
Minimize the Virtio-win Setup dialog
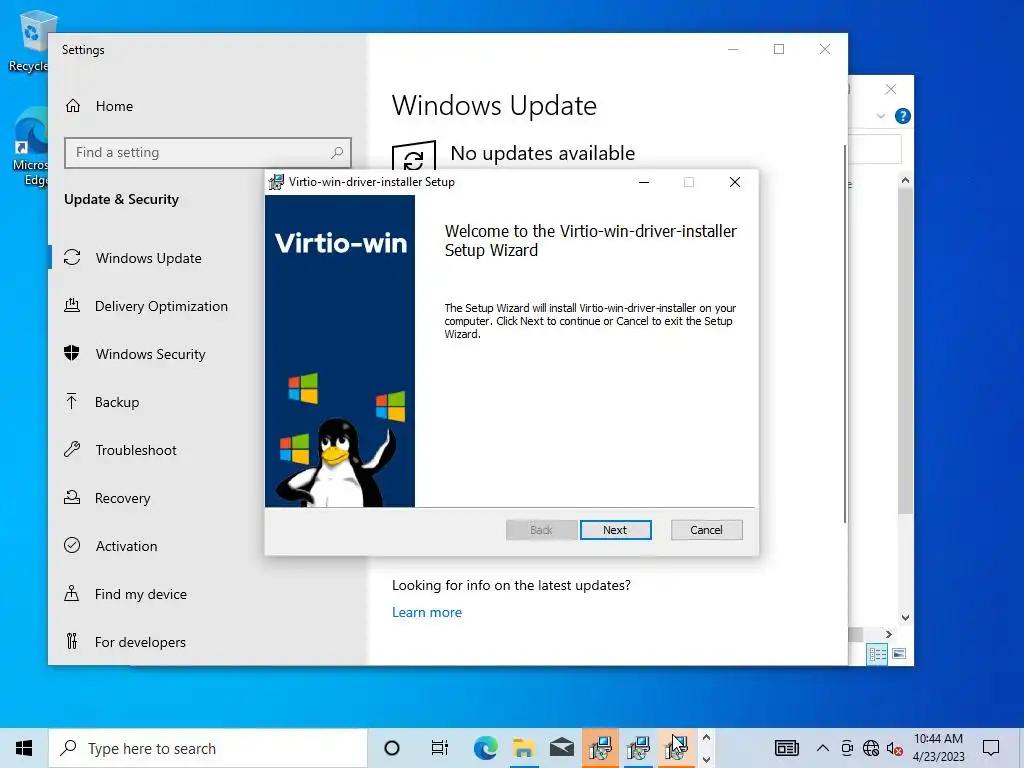point(644,182)
